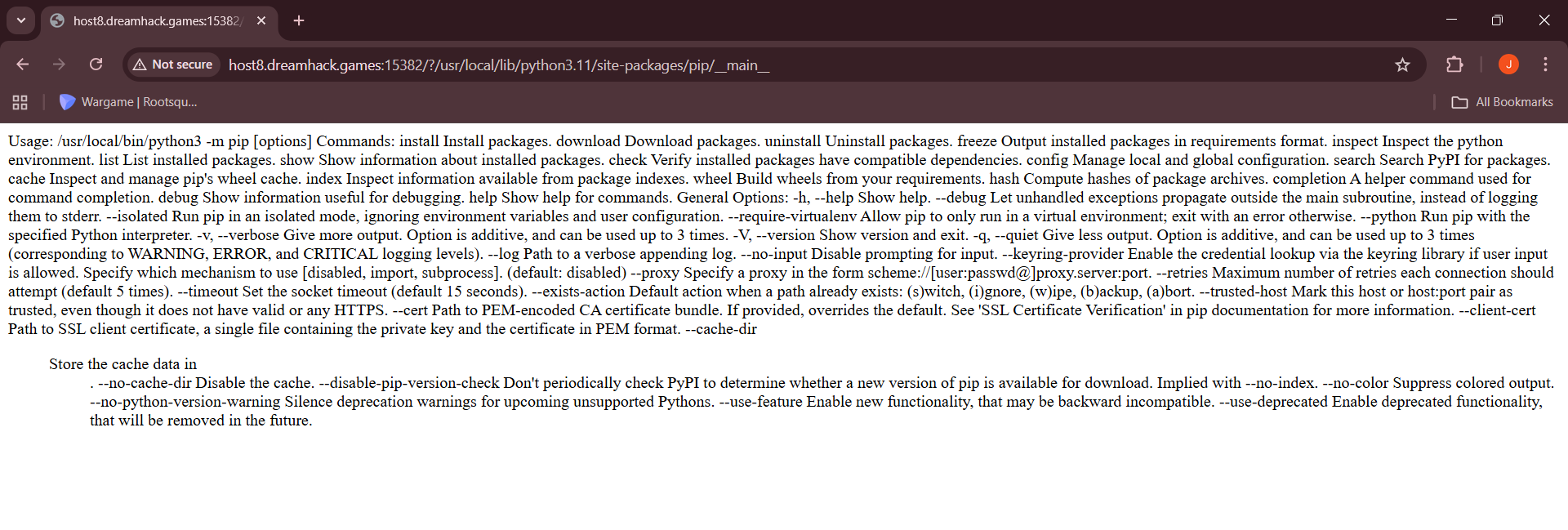Minimize the browser window
This screenshot has height=530, width=1568.
pyautogui.click(x=1451, y=20)
